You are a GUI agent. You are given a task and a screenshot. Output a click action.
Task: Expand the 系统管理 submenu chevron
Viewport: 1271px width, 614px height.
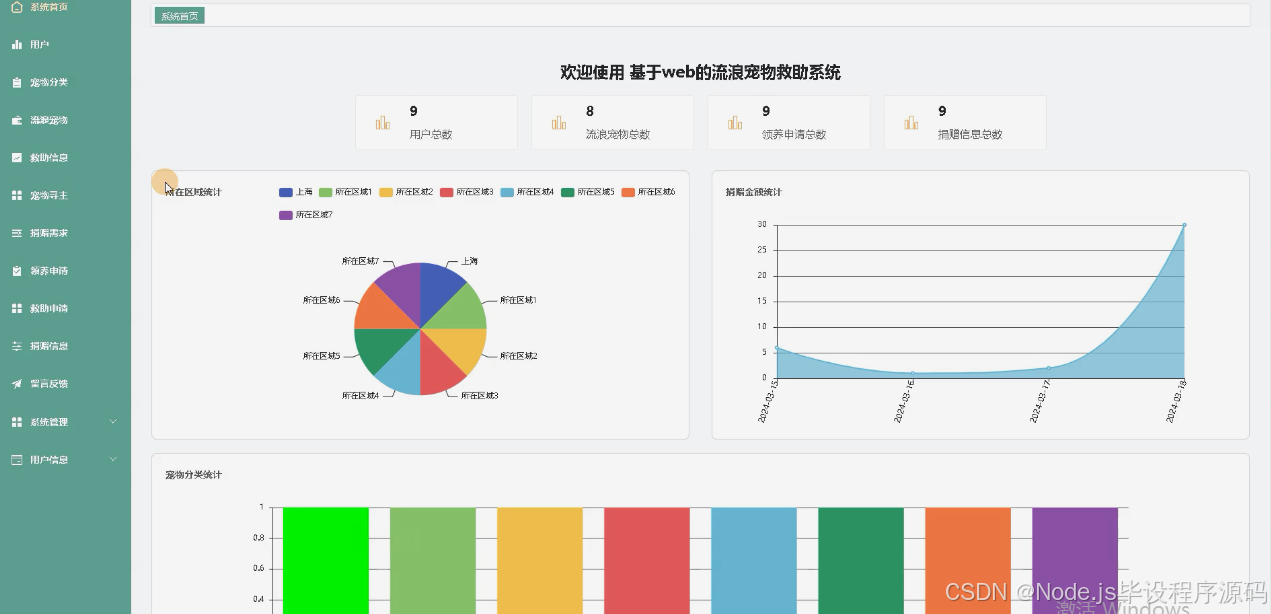(113, 422)
